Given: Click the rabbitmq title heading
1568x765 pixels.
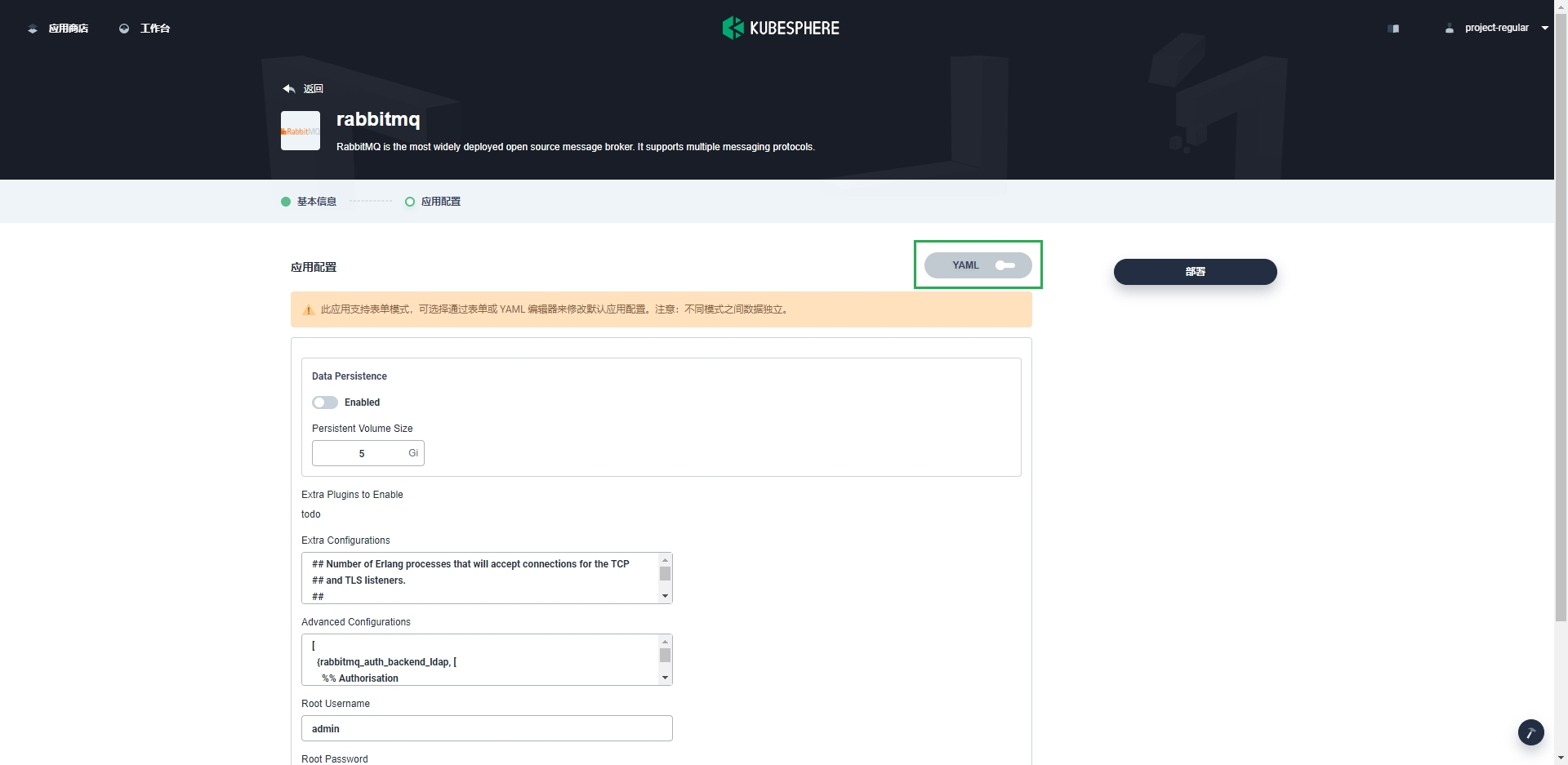Looking at the screenshot, I should pos(378,119).
